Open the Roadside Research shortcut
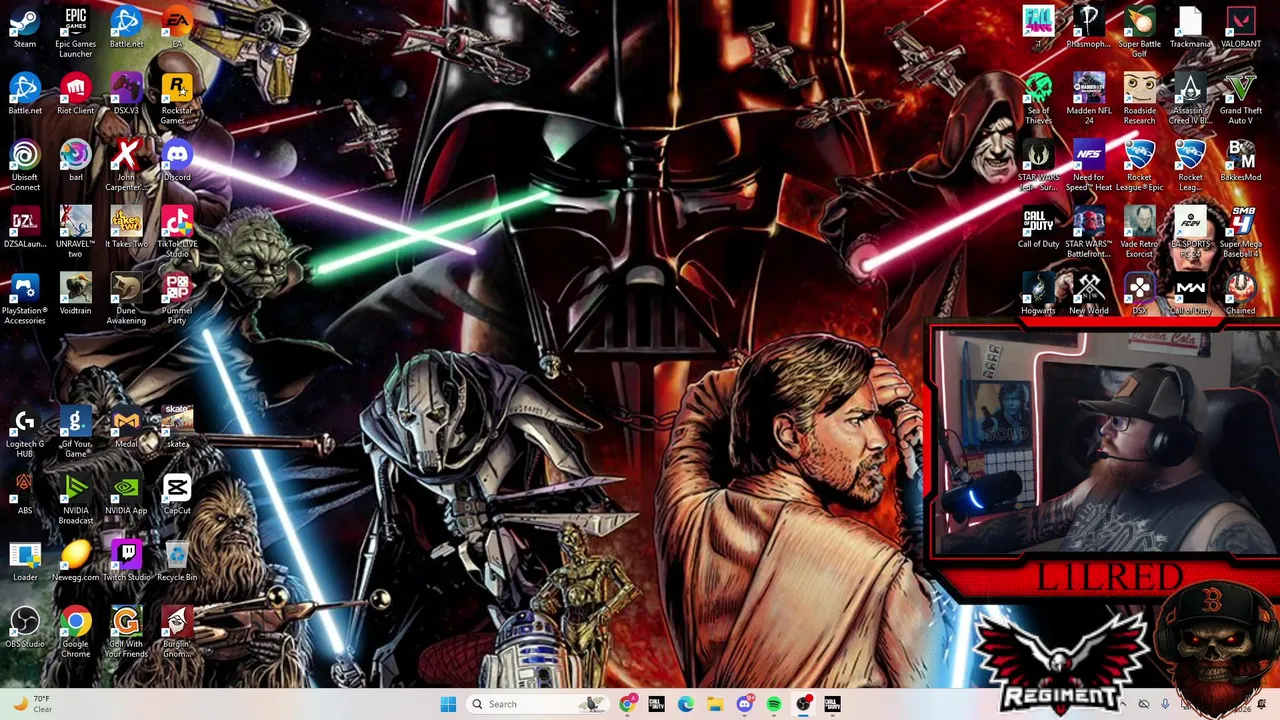The width and height of the screenshot is (1280, 720). tap(1139, 99)
